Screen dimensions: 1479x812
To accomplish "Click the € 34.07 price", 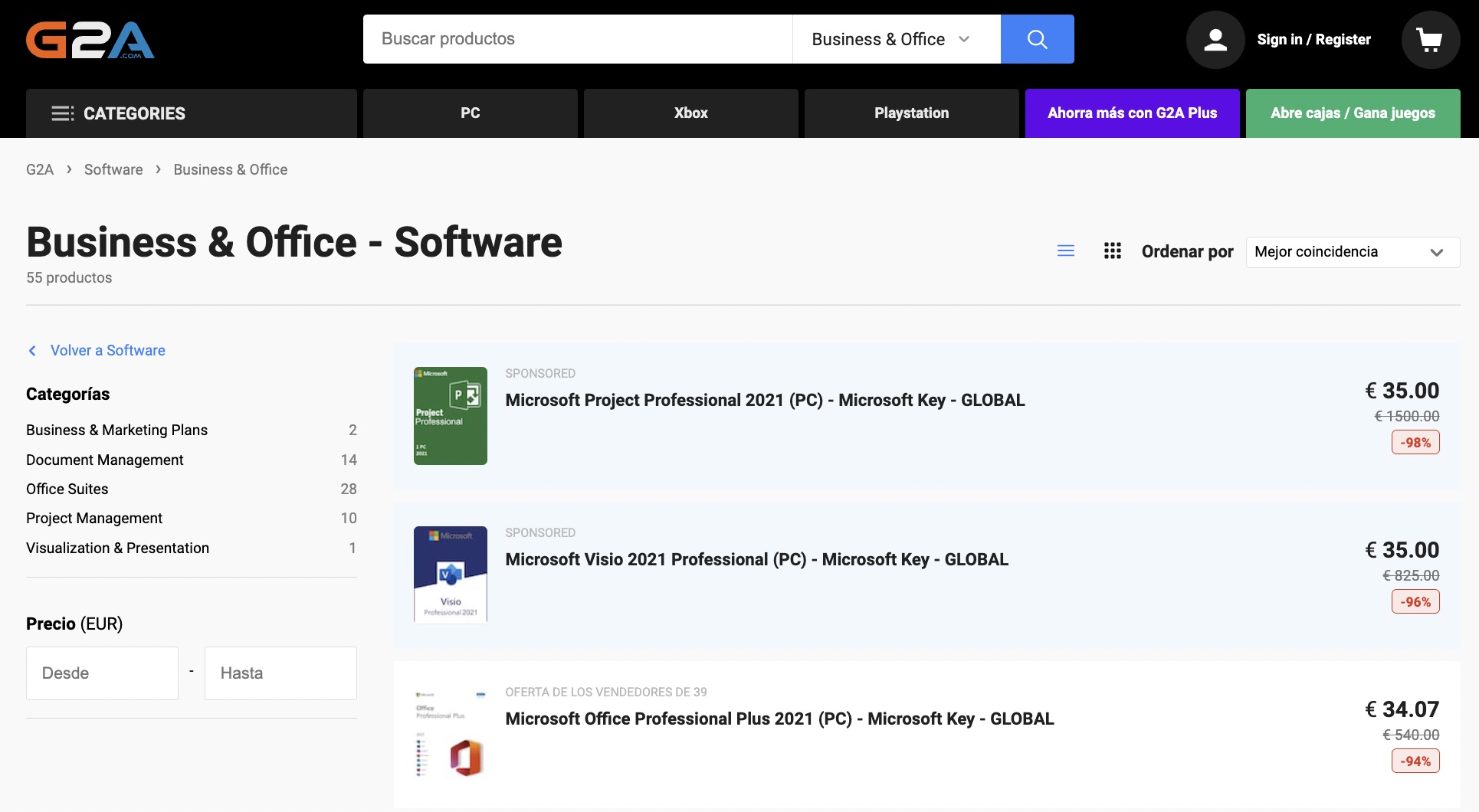I will pyautogui.click(x=1402, y=709).
